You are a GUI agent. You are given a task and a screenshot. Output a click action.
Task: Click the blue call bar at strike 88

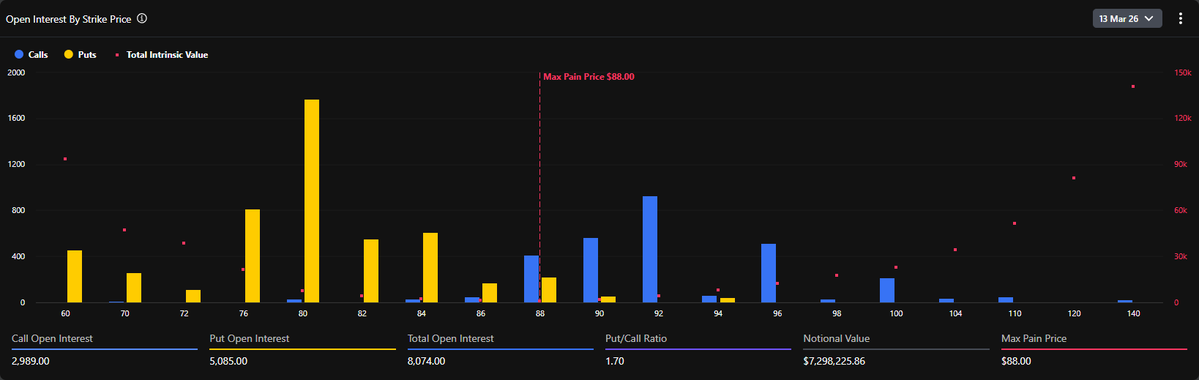point(531,279)
